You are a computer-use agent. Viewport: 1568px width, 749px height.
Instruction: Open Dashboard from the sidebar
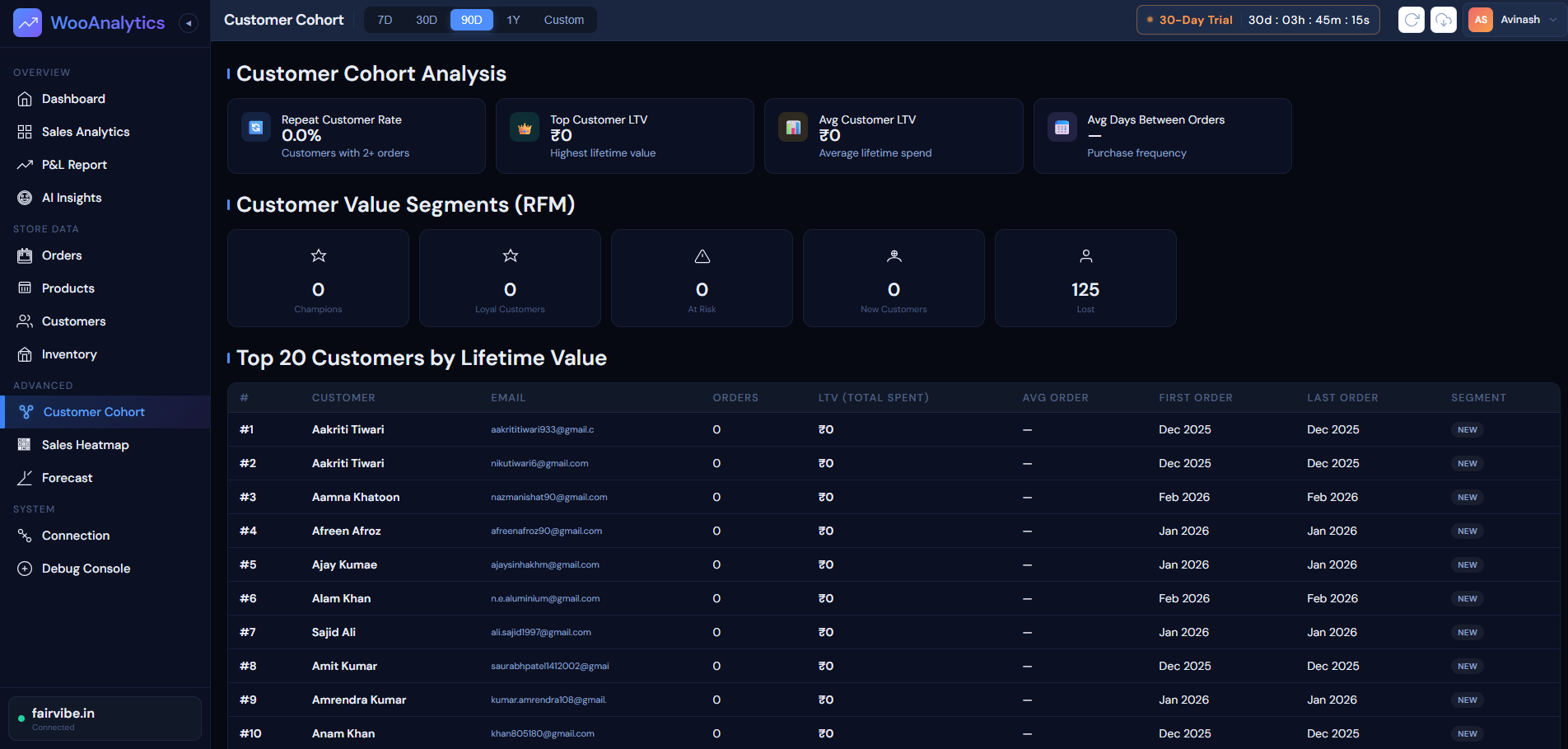click(73, 99)
